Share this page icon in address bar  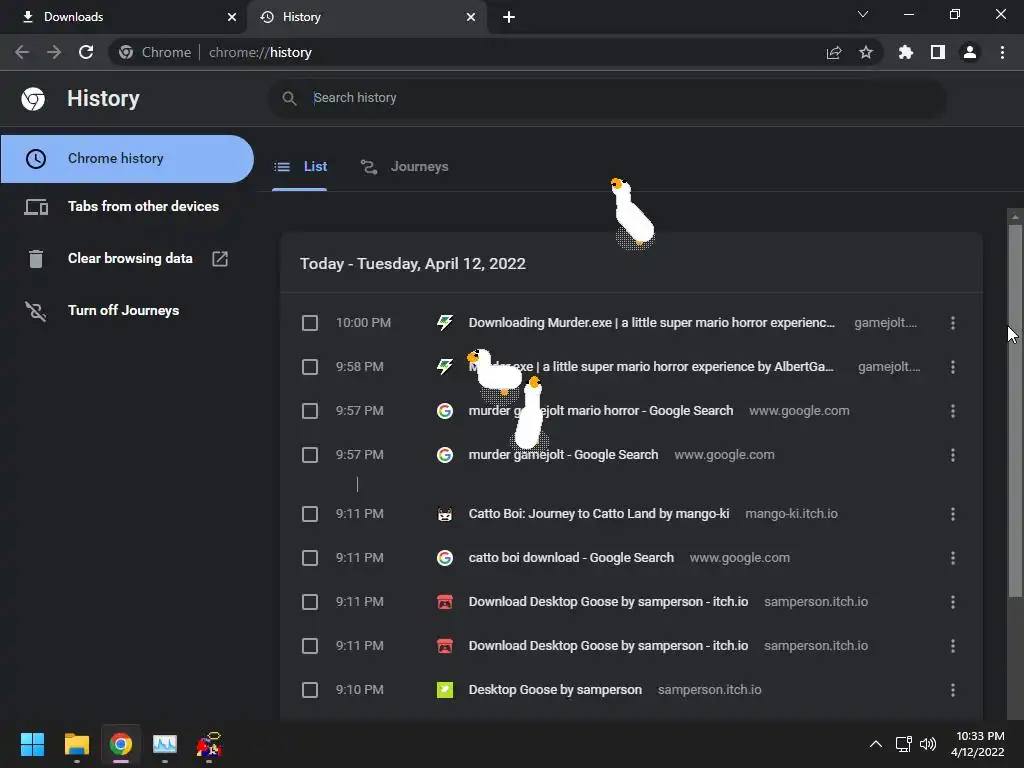point(834,53)
